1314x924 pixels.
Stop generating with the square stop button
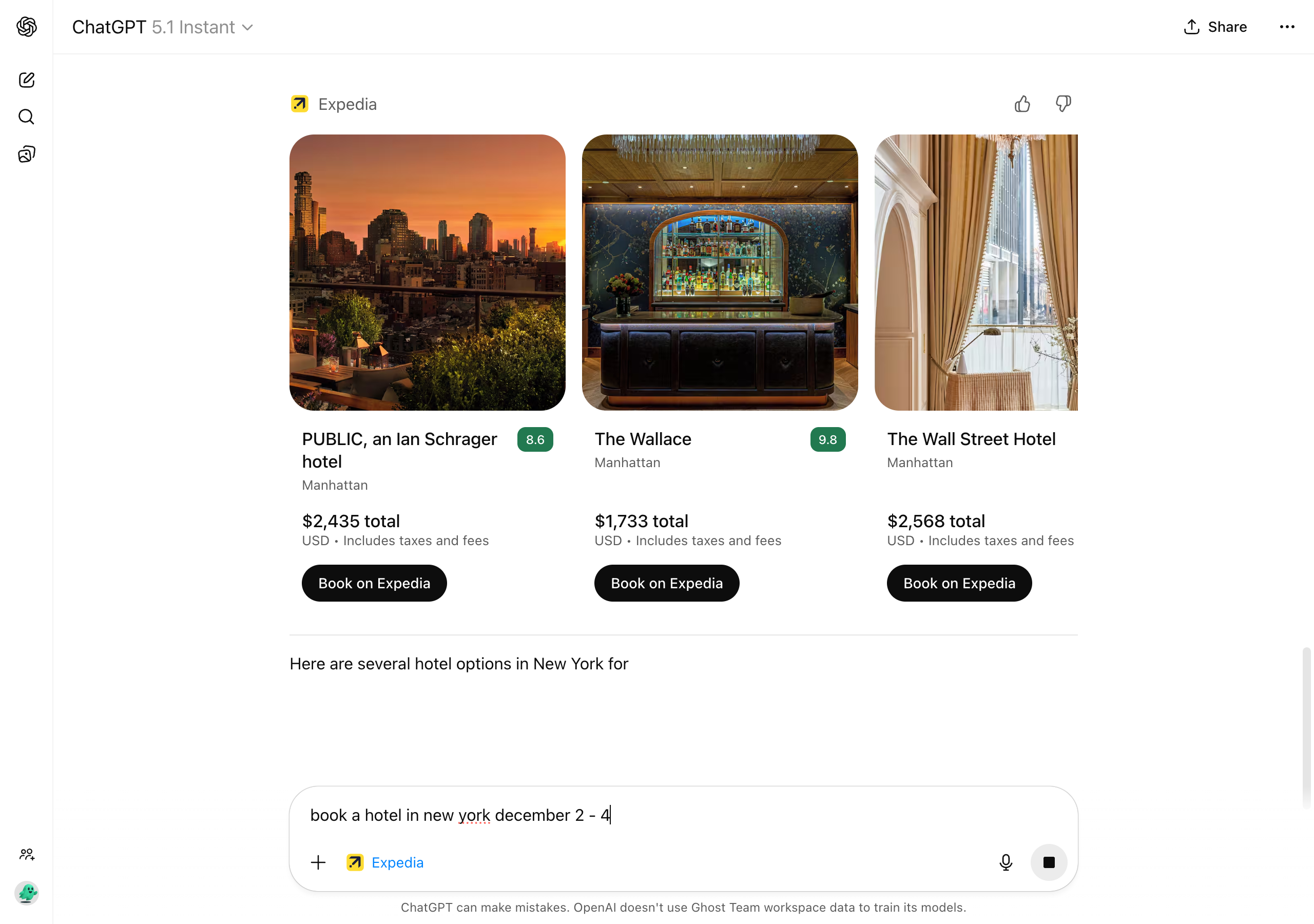coord(1049,862)
